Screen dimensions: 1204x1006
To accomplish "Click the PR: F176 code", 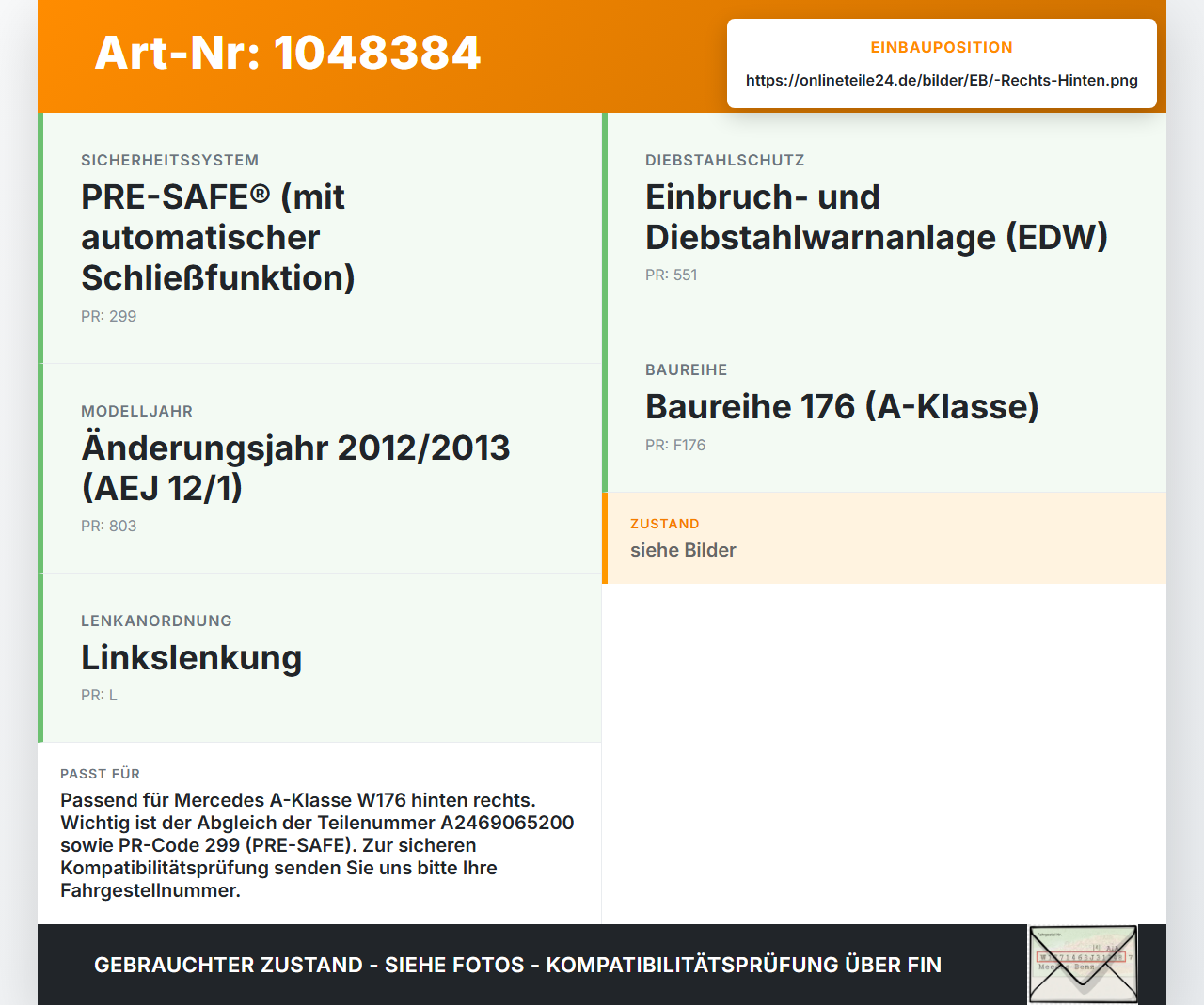I will (x=674, y=445).
